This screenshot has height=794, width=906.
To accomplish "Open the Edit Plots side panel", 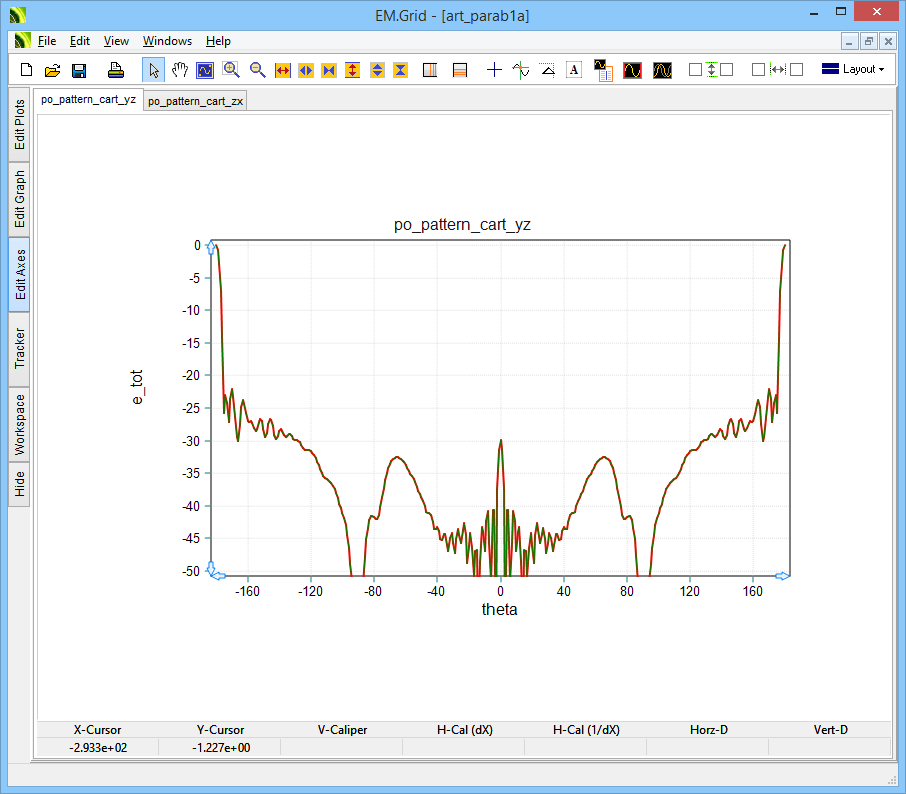I will (19, 125).
